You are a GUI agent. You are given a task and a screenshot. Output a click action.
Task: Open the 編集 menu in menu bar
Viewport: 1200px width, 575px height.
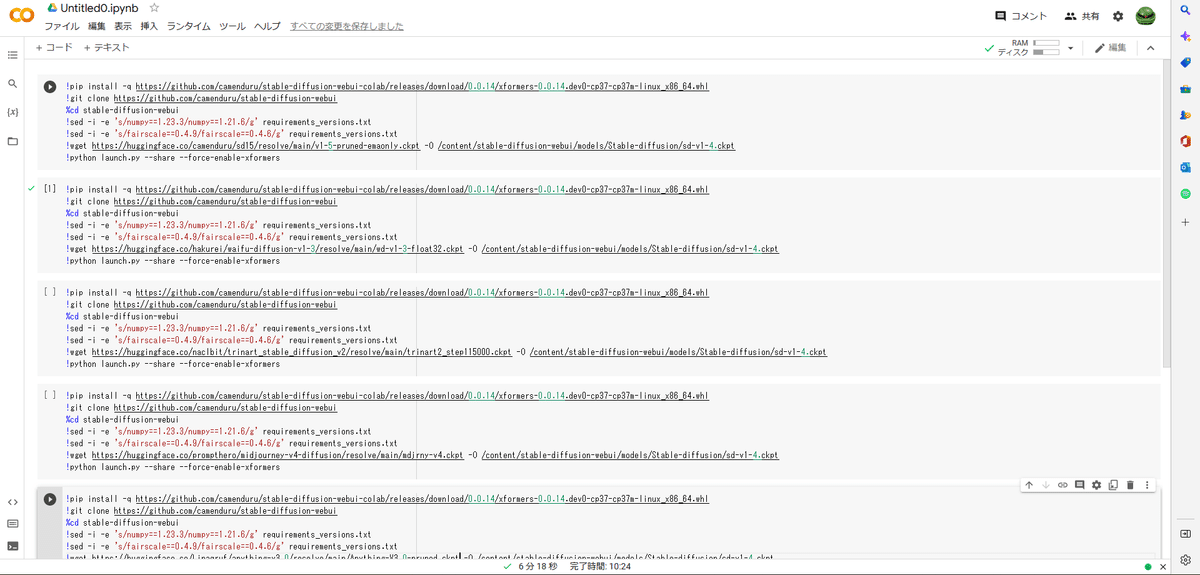(96, 26)
